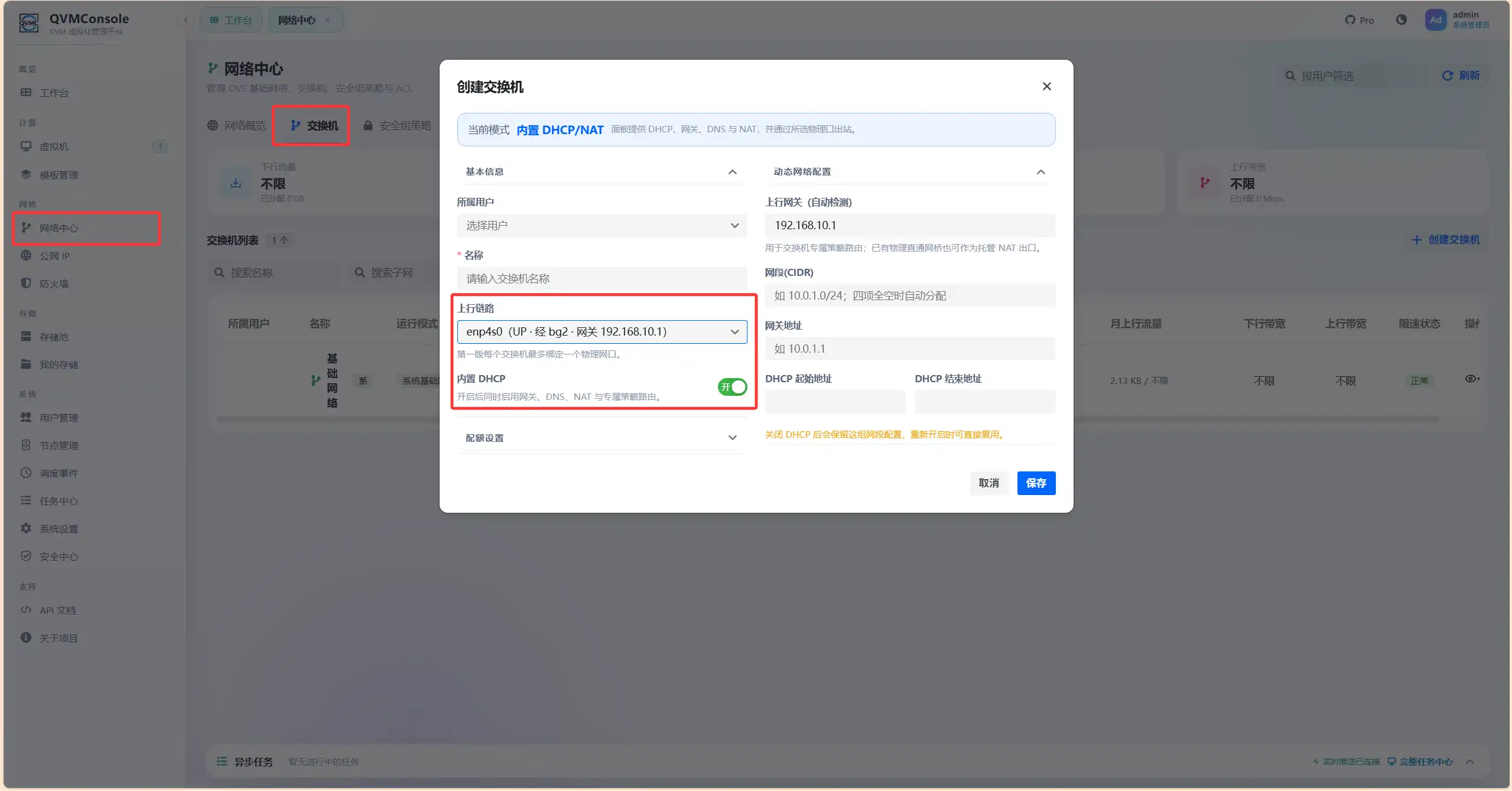
Task: Close the 网络中心 top tab
Action: pyautogui.click(x=327, y=19)
